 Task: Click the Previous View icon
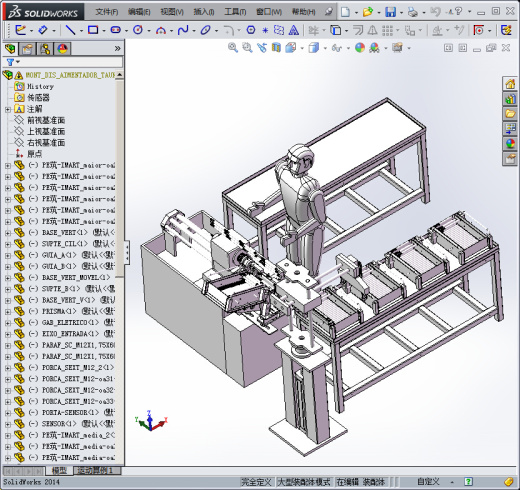pos(262,48)
